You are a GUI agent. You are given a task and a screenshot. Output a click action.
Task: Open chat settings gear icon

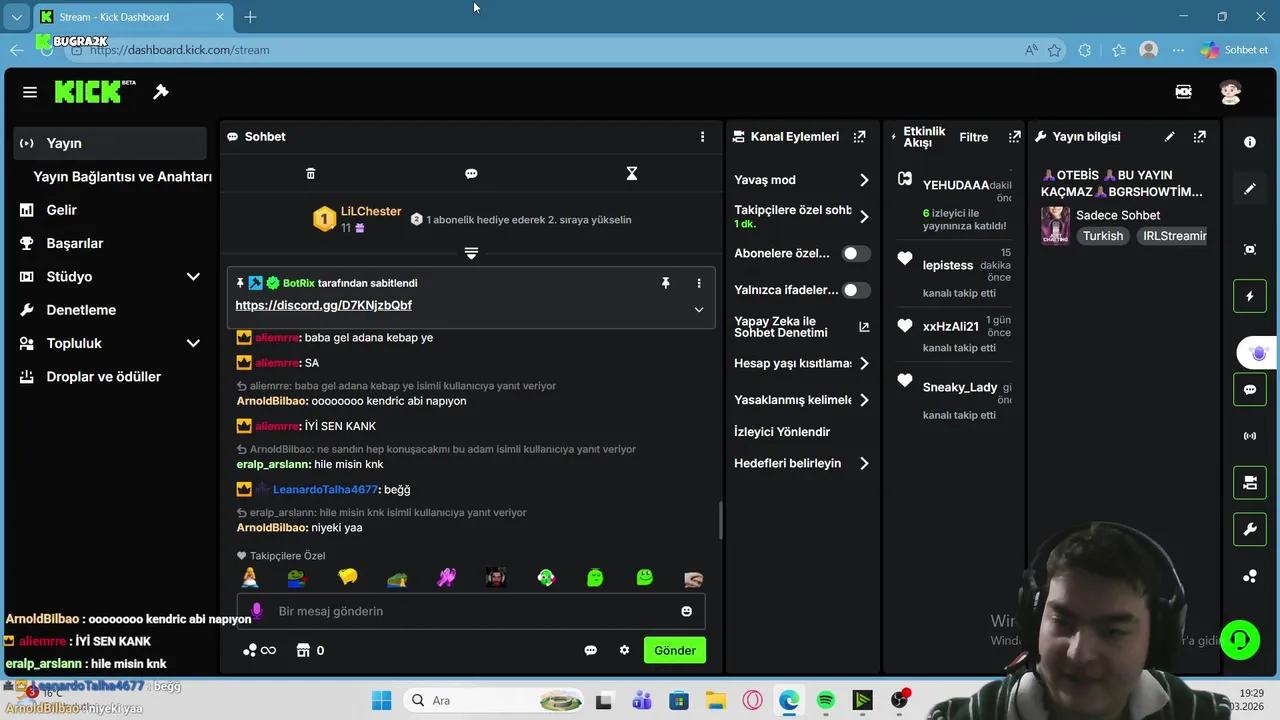click(x=624, y=650)
